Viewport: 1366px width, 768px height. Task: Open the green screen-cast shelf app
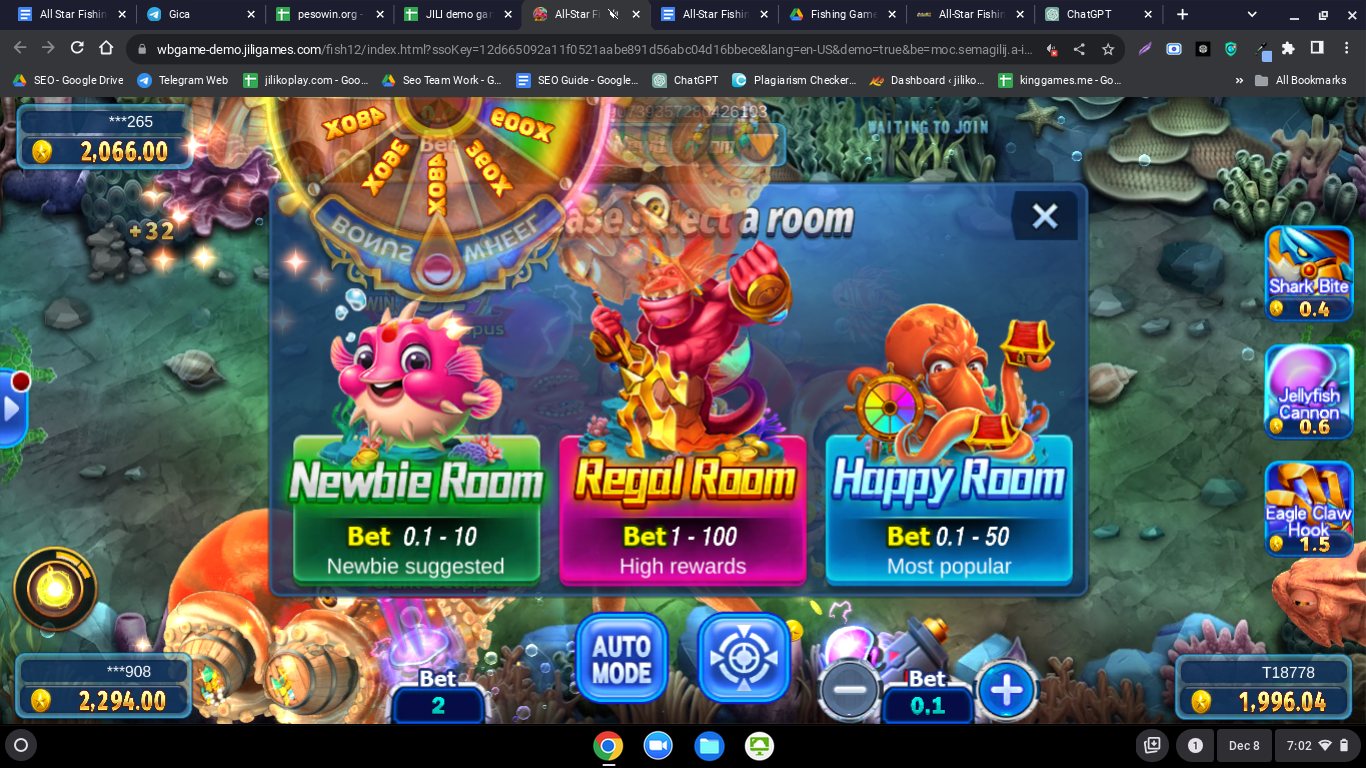click(759, 746)
